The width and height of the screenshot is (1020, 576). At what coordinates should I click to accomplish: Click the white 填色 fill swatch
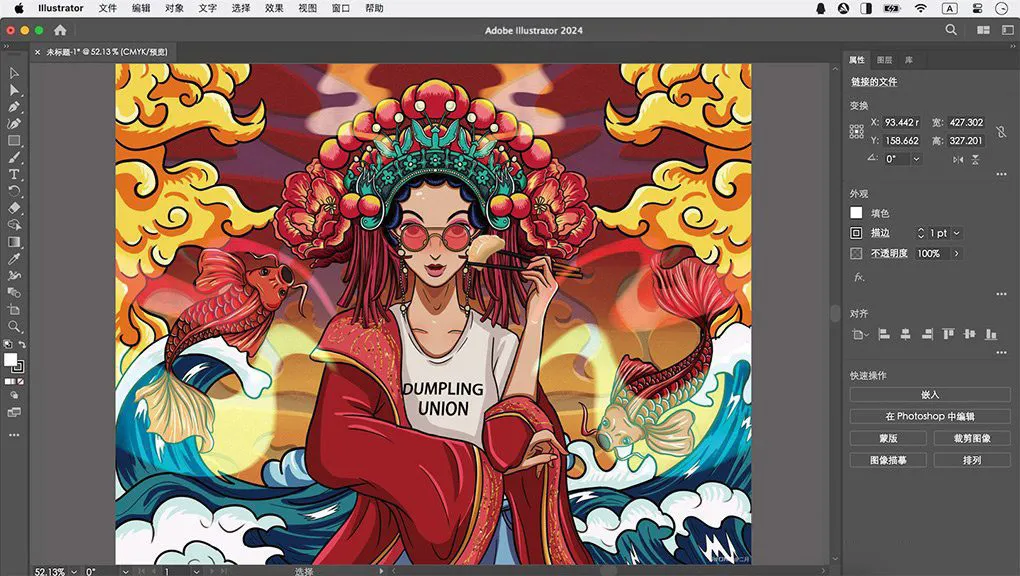pos(856,213)
